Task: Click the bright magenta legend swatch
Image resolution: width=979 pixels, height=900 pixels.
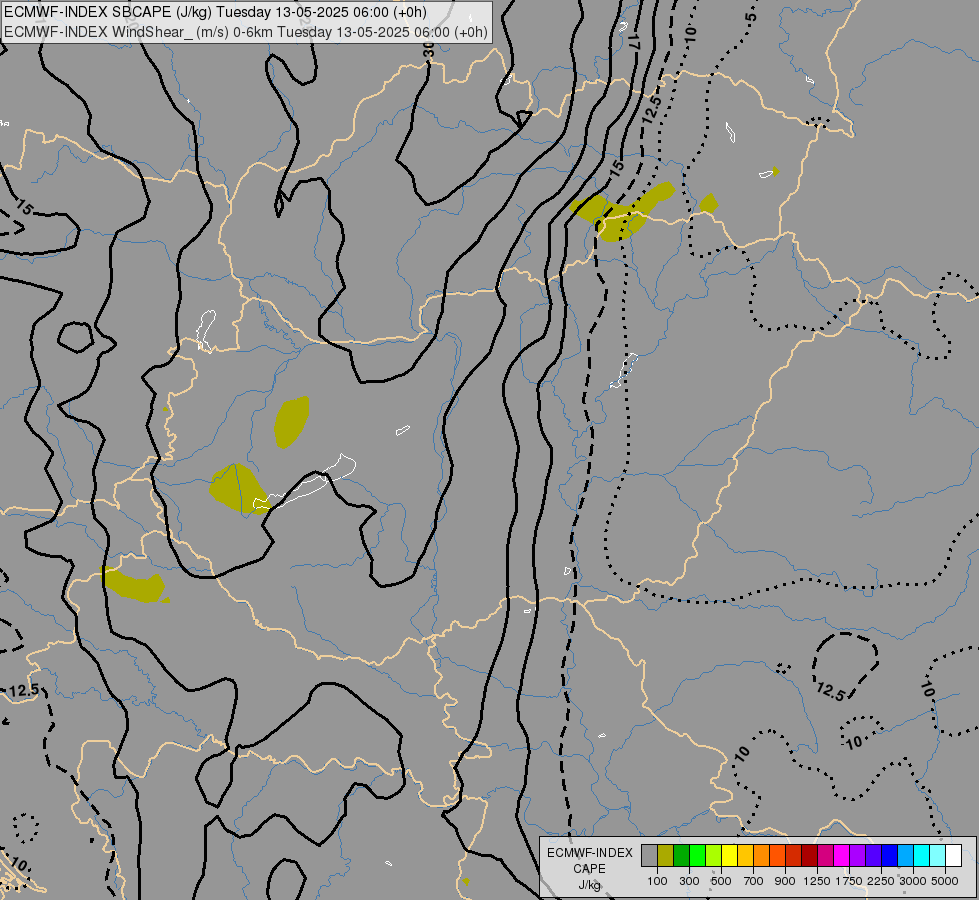Action: [842, 855]
